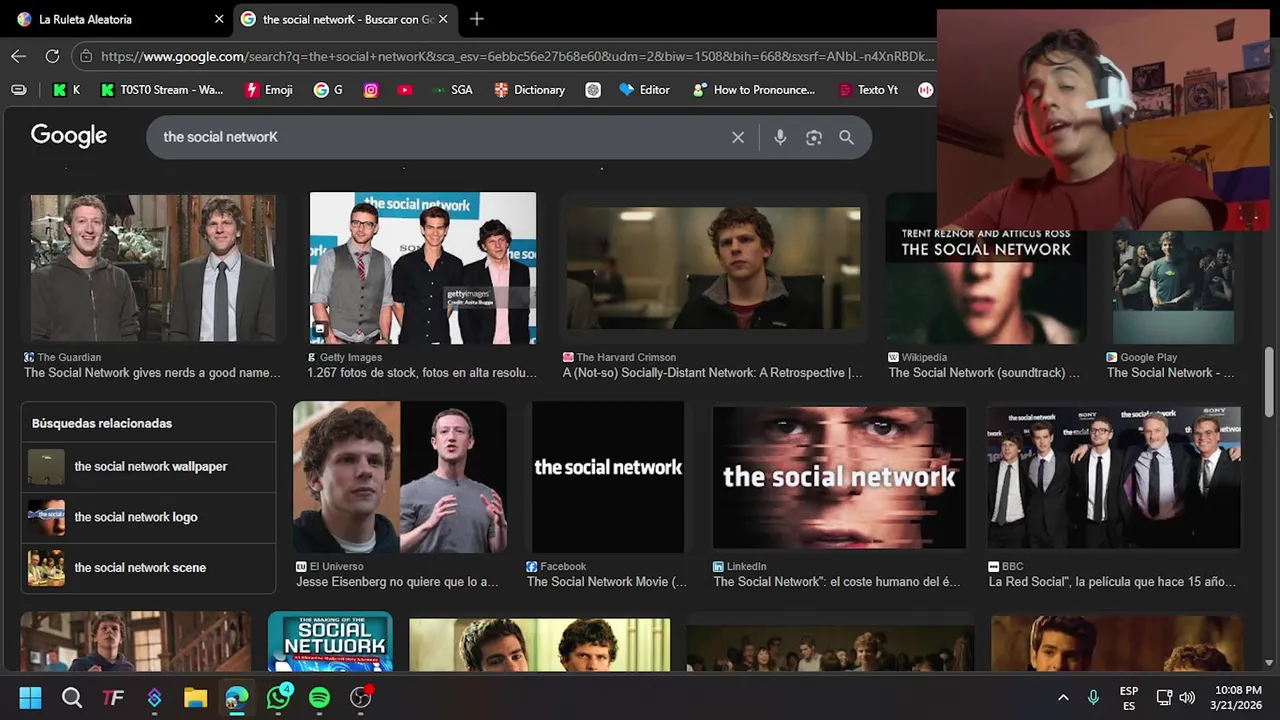Open the LinkedIn glitched face poster image
Screen dimensions: 1280x720
pos(840,477)
